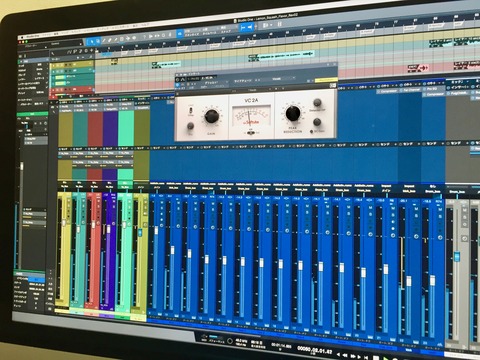Open track list wrench options

[x=53, y=53]
